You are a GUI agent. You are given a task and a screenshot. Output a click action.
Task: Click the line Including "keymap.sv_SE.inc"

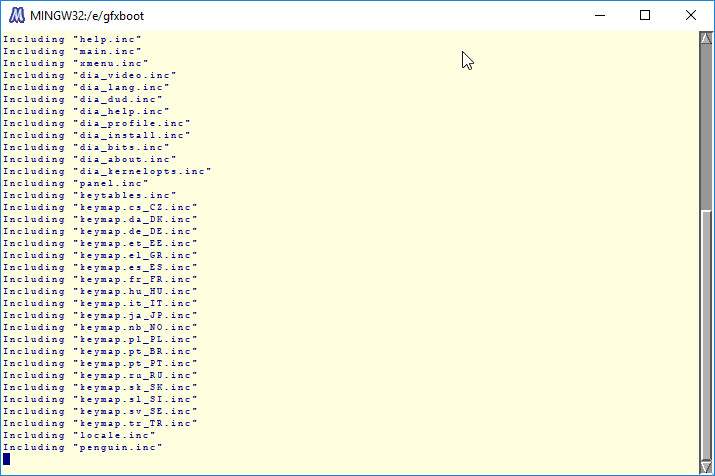(100, 411)
